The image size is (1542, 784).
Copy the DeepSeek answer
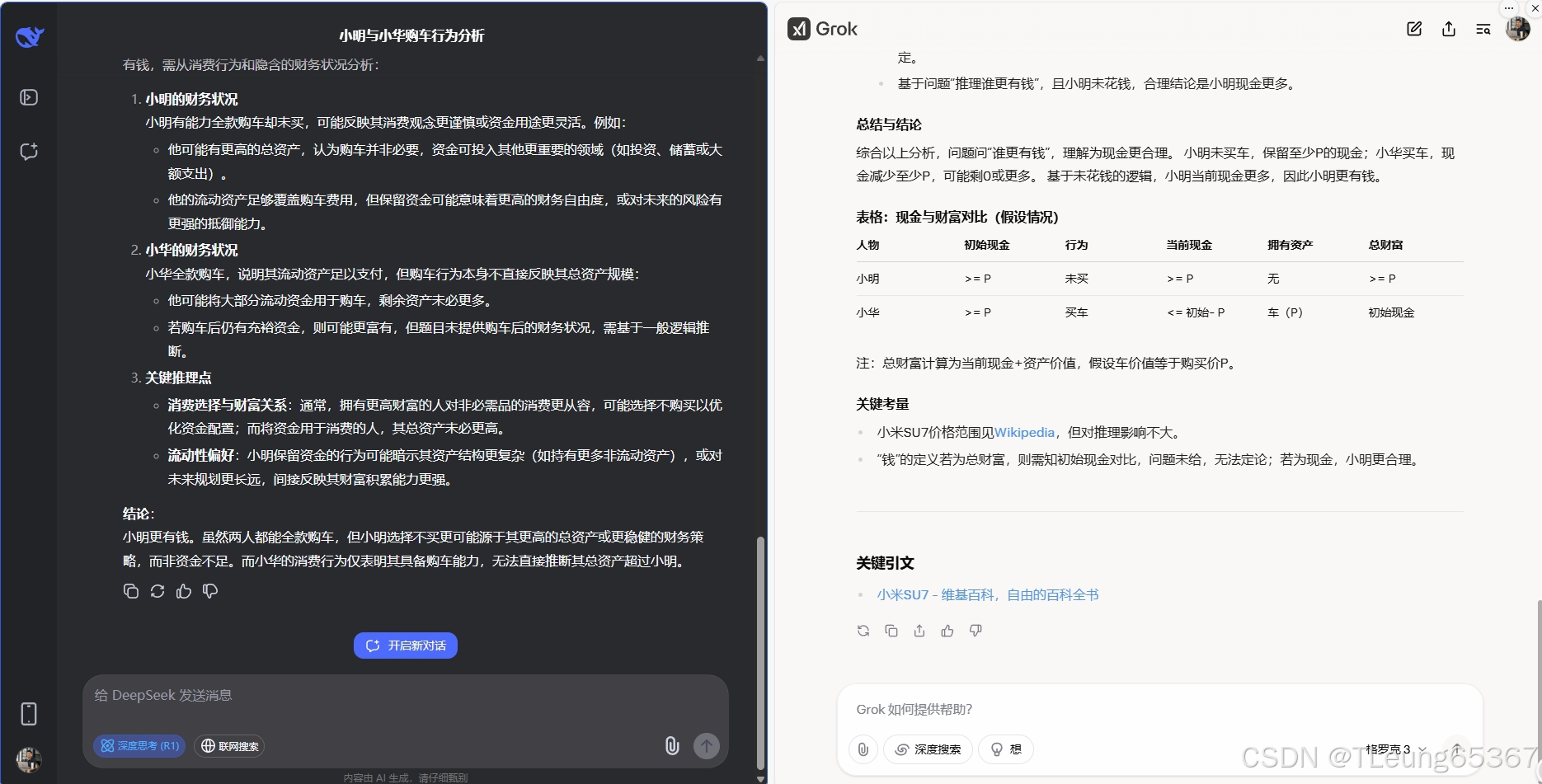point(131,591)
